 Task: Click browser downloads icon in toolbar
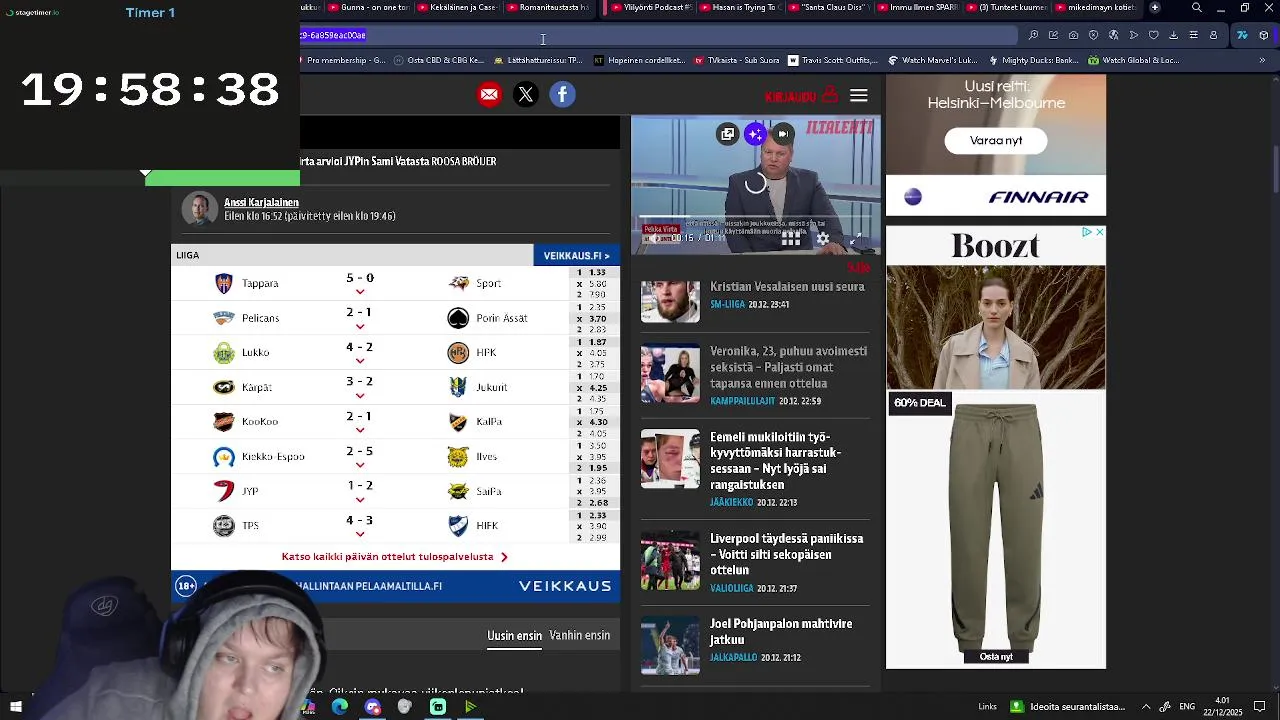[x=1174, y=35]
